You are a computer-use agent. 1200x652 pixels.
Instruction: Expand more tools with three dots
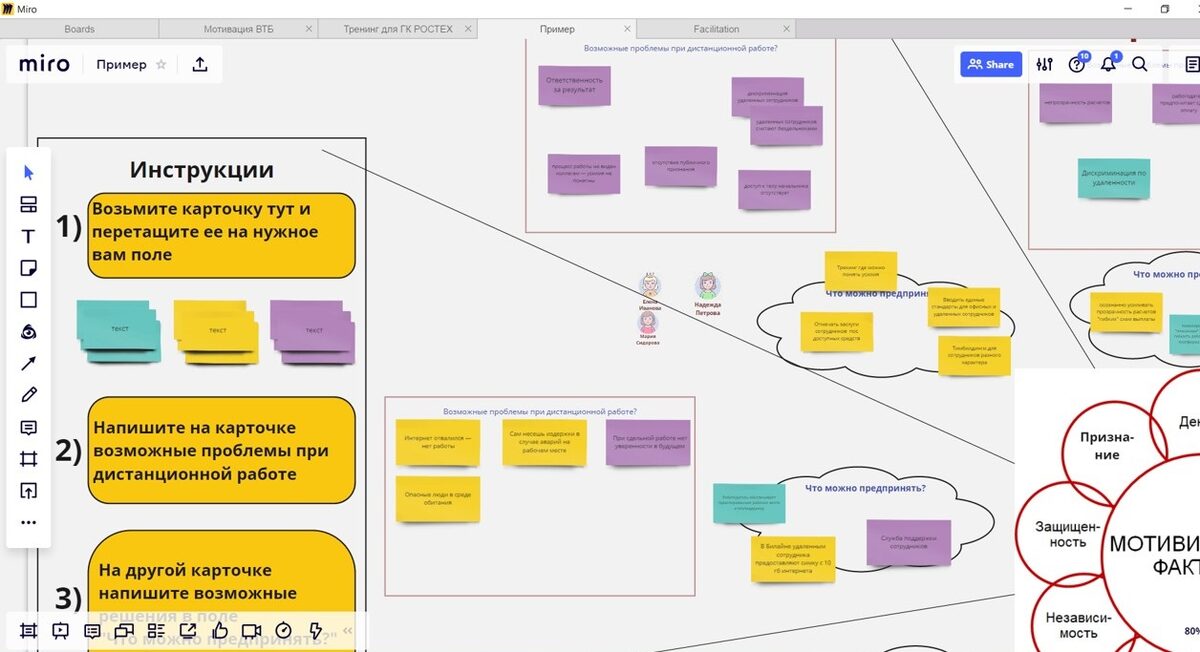coord(29,522)
